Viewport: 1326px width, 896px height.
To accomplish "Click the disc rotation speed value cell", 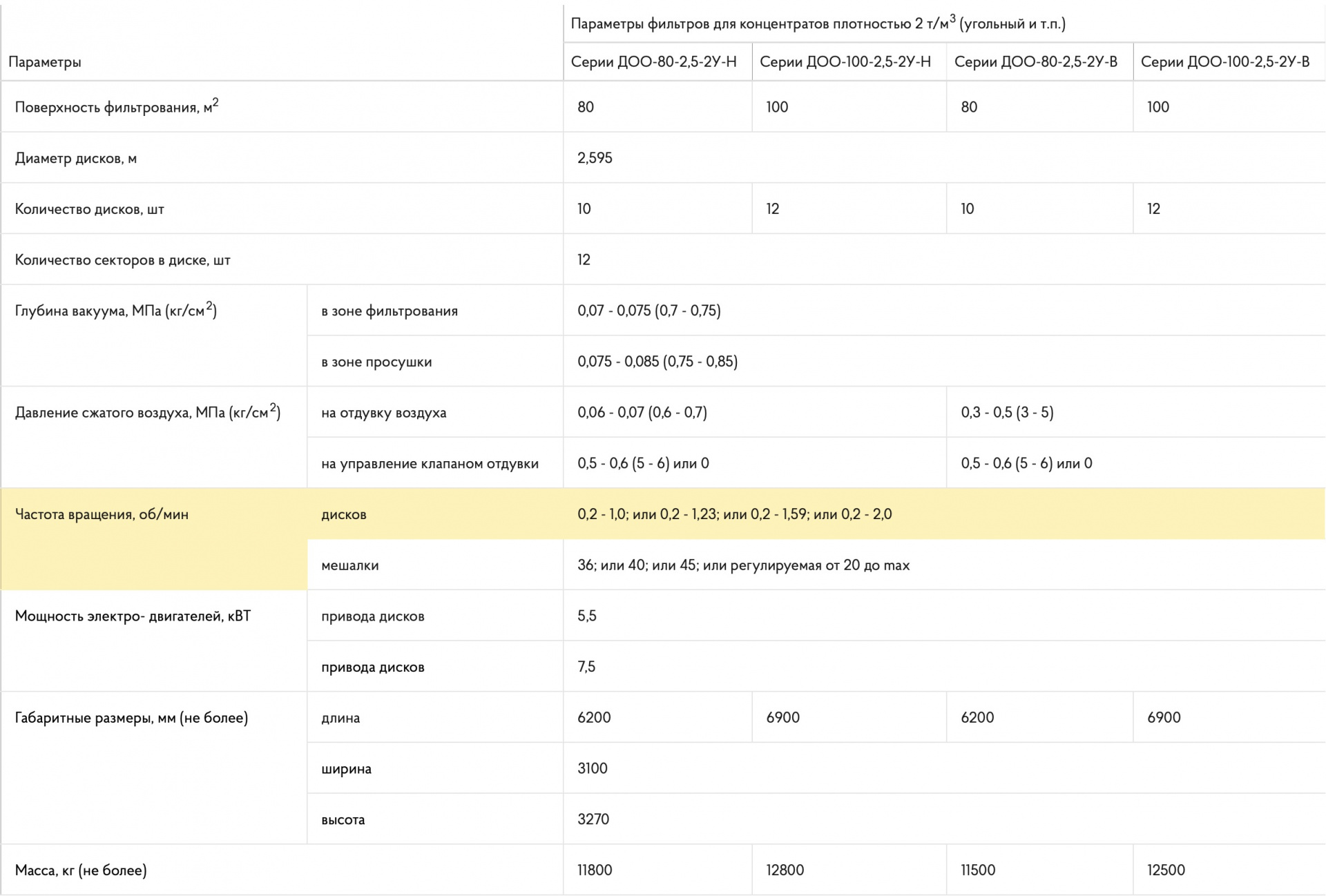I will [x=734, y=514].
